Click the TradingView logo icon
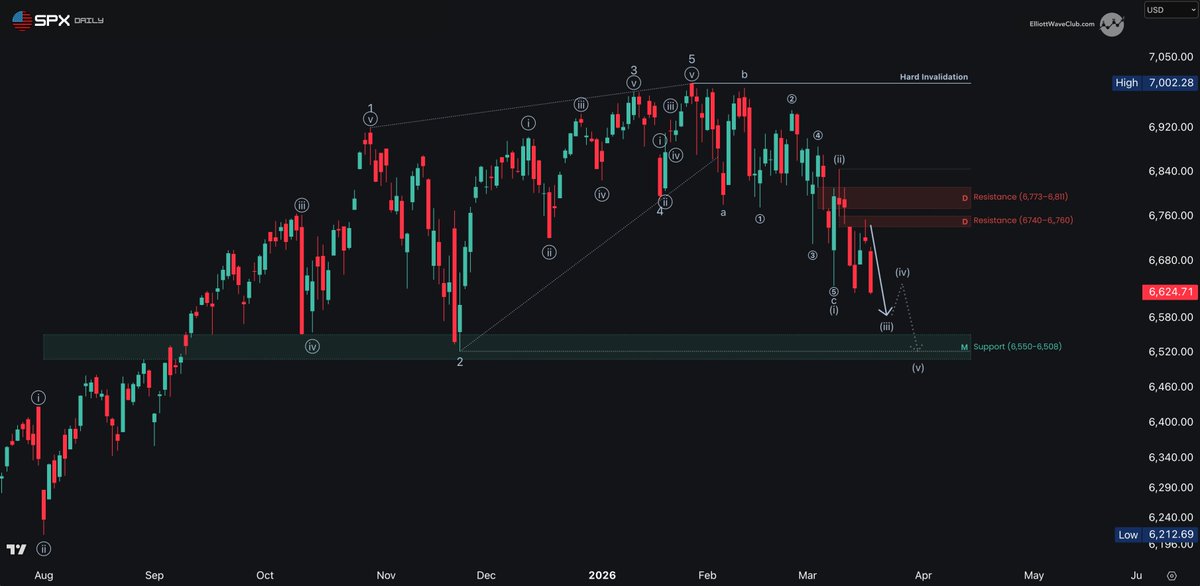Viewport: 1200px width, 586px height. click(x=15, y=550)
